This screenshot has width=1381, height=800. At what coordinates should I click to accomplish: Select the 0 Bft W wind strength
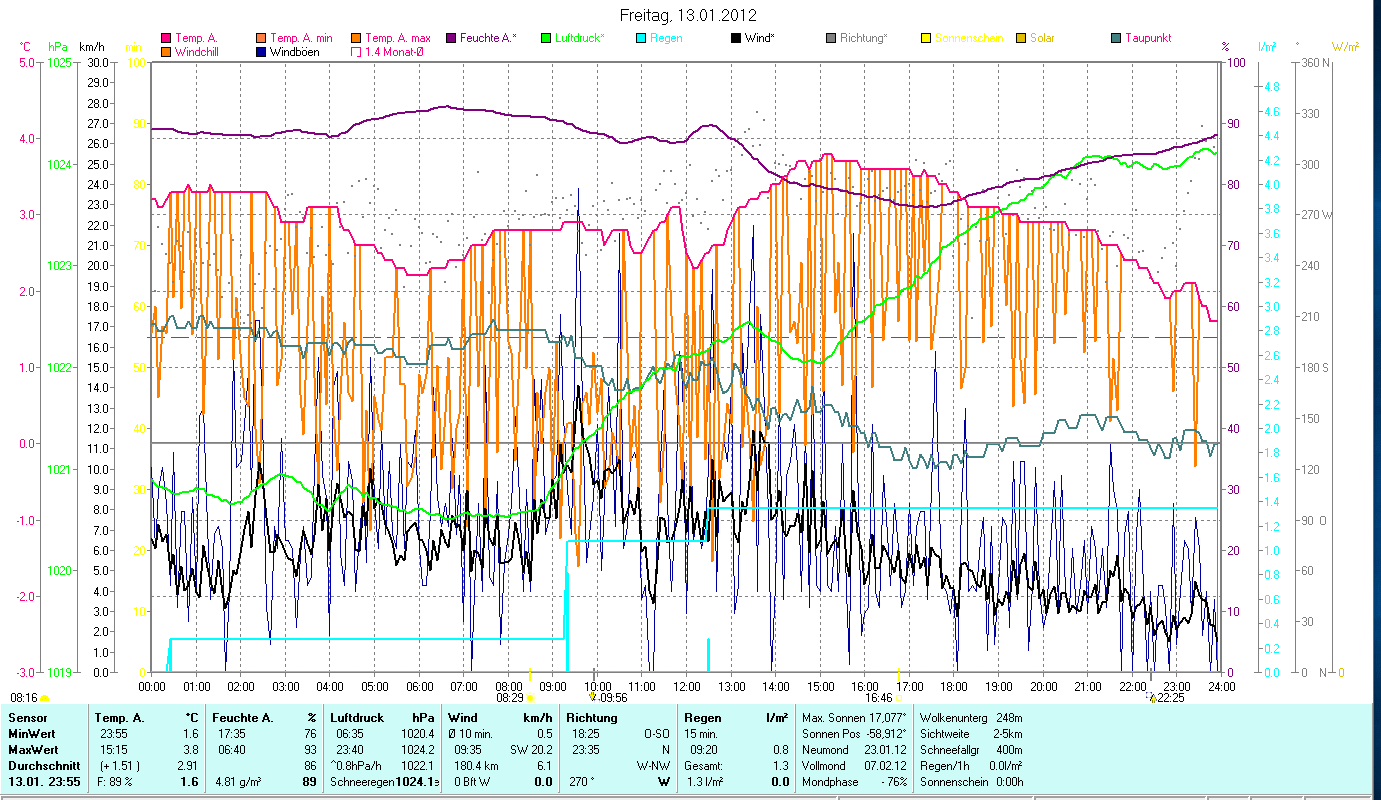pos(472,782)
